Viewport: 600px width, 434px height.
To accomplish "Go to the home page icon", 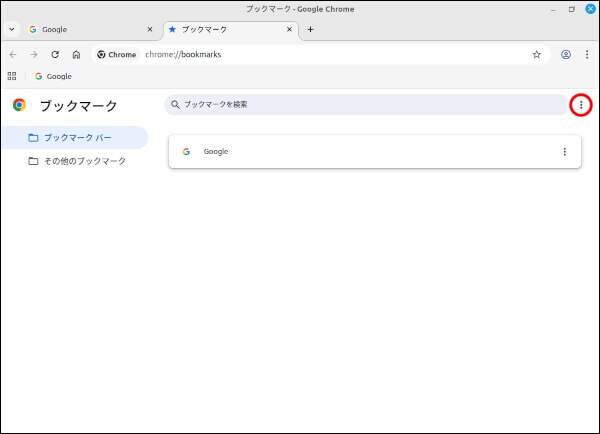I will pos(77,54).
